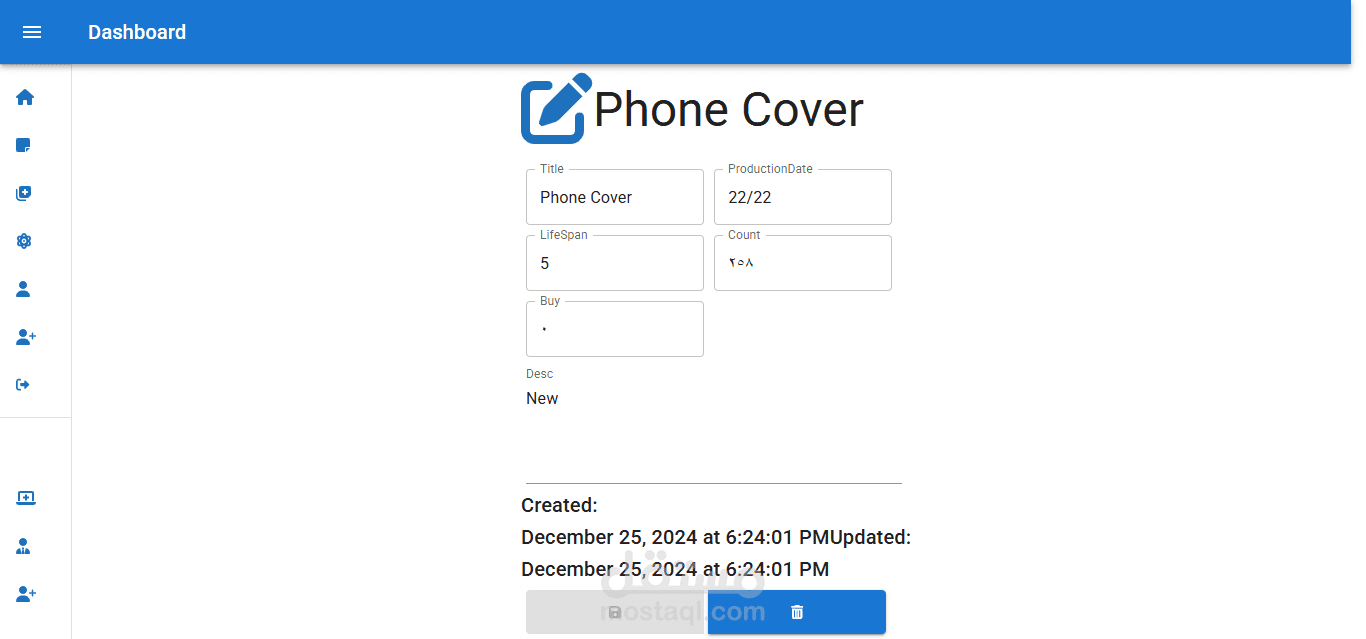Click the upper add-user icon in sidebar
Viewport: 1366px width, 639px height.
(26, 337)
